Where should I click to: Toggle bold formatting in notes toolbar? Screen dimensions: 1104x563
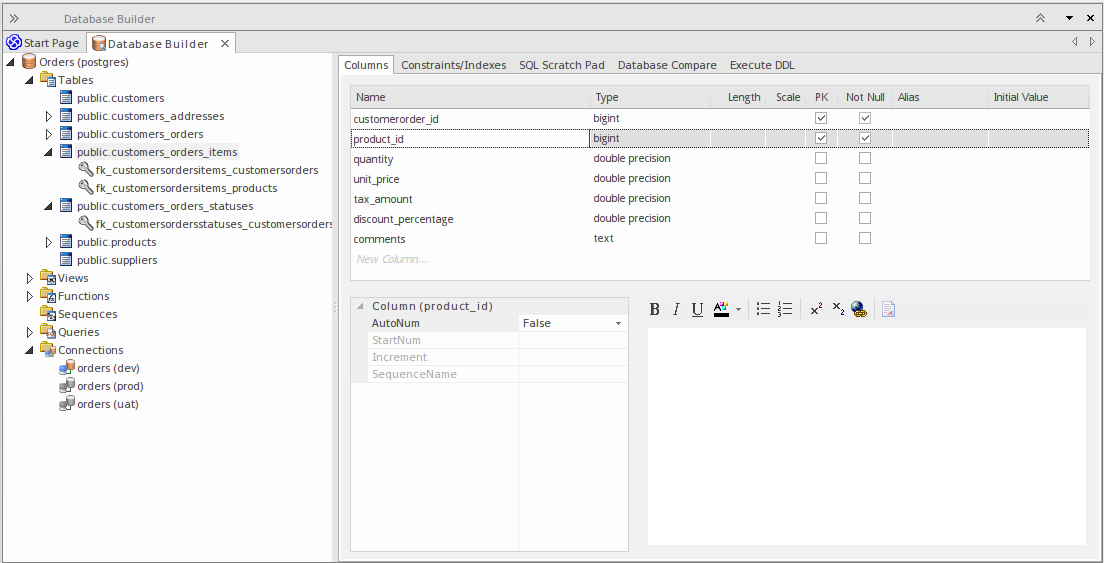point(654,310)
